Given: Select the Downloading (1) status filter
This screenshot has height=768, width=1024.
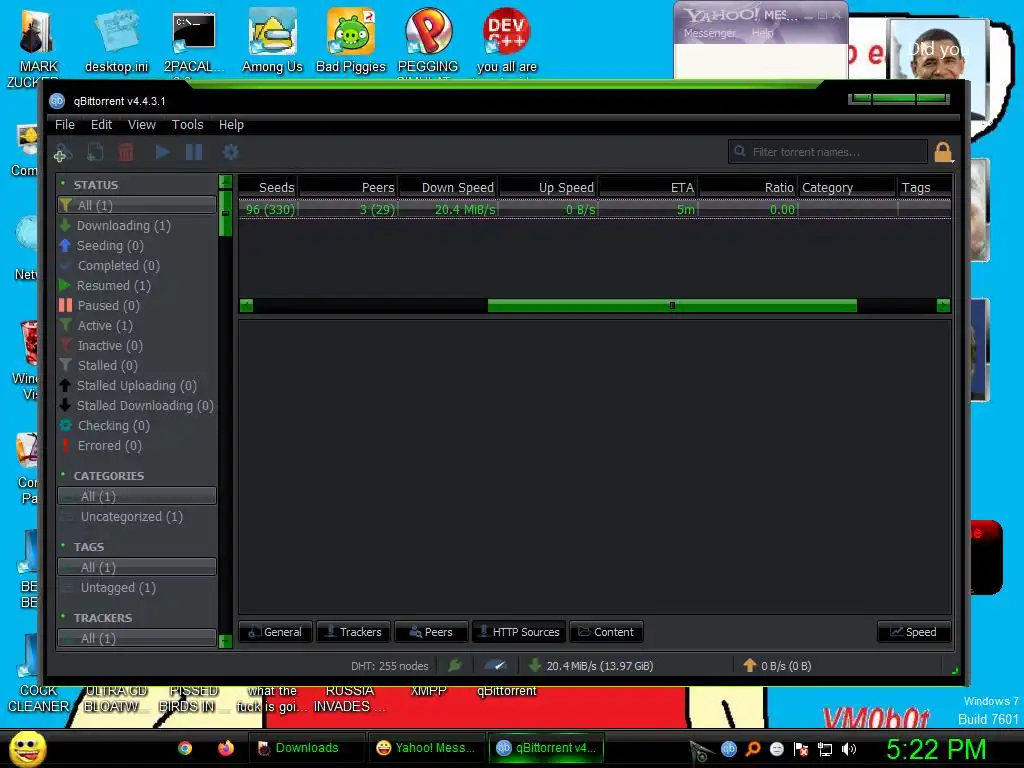Looking at the screenshot, I should pyautogui.click(x=136, y=225).
